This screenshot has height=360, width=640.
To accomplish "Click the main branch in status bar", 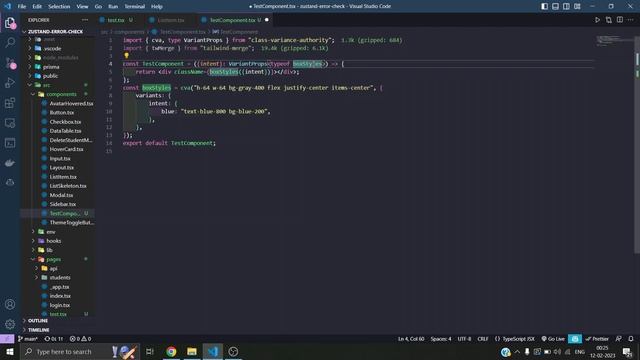I will coord(28,339).
